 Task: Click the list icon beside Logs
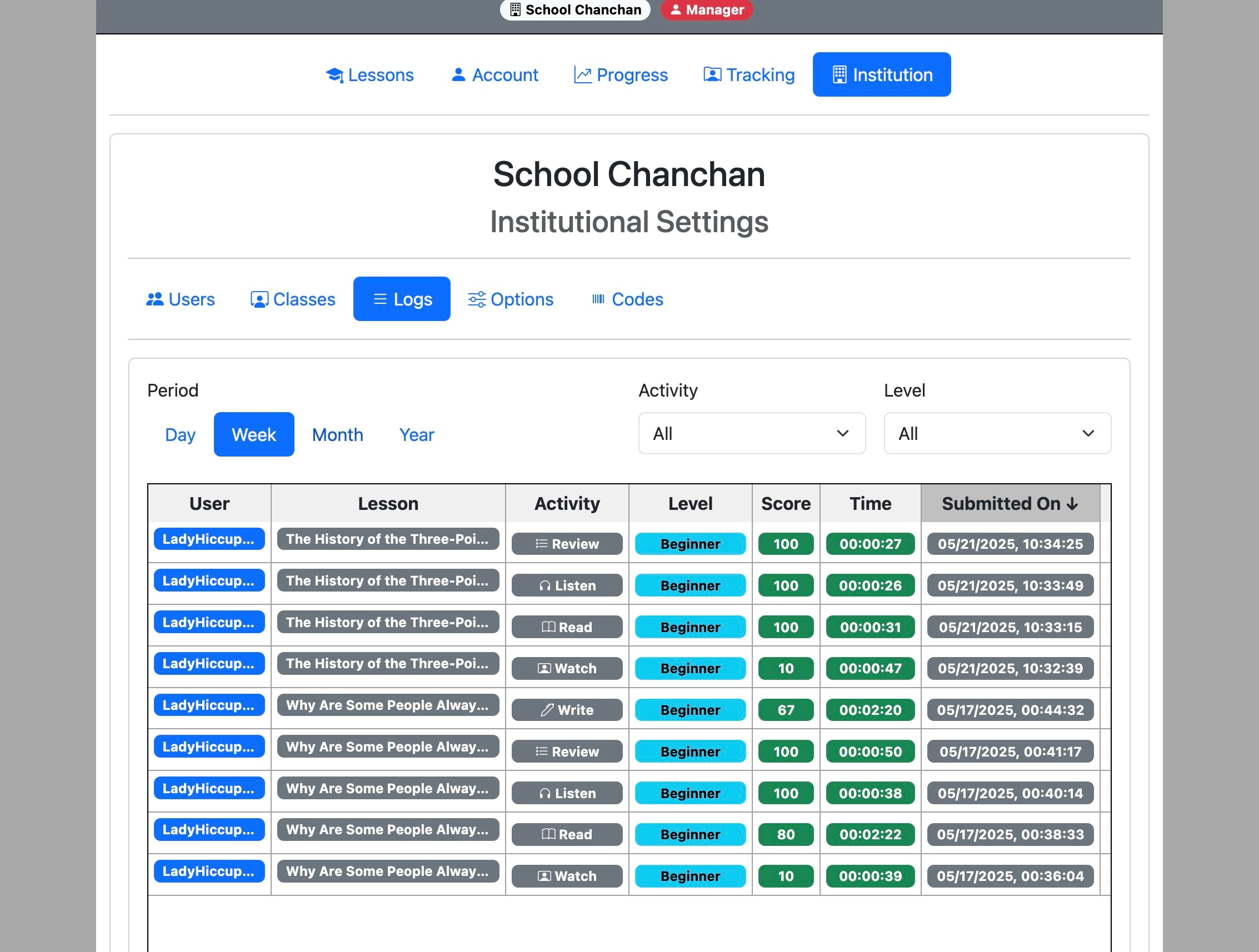[x=380, y=299]
